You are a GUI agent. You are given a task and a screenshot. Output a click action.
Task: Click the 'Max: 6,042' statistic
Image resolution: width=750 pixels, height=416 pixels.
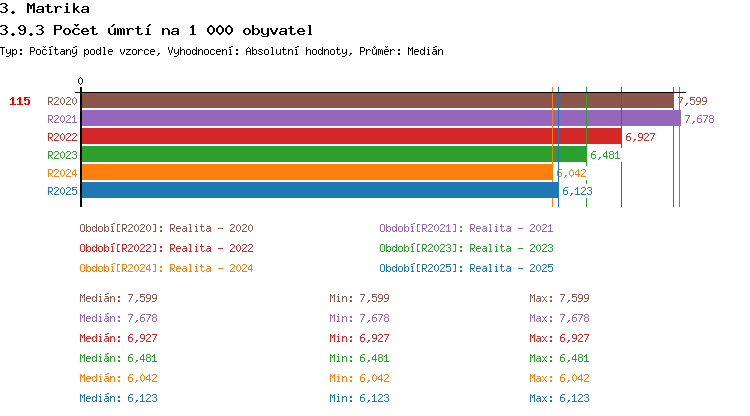point(559,378)
